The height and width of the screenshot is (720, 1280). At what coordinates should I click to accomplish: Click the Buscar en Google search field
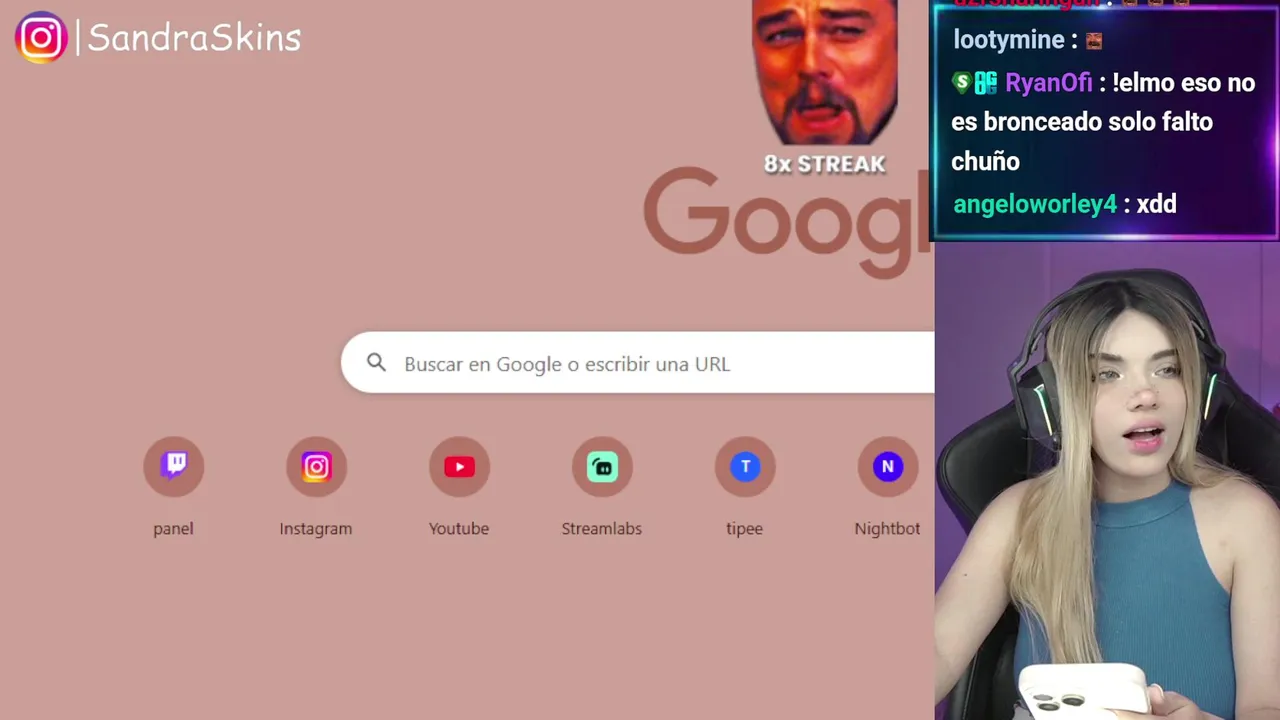pyautogui.click(x=638, y=363)
